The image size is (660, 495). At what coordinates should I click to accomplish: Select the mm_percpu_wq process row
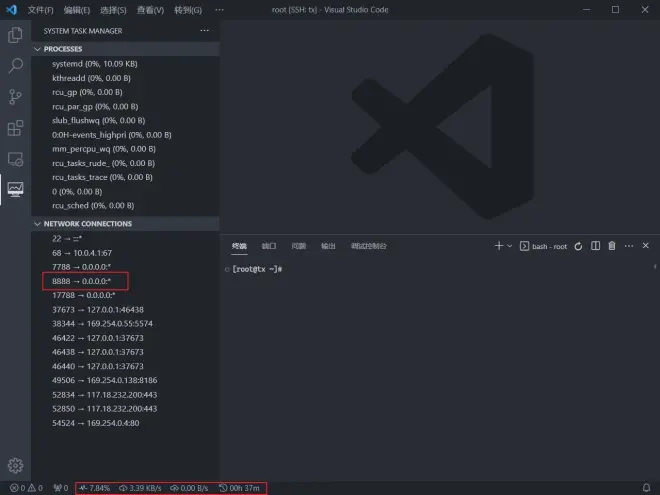[125, 149]
